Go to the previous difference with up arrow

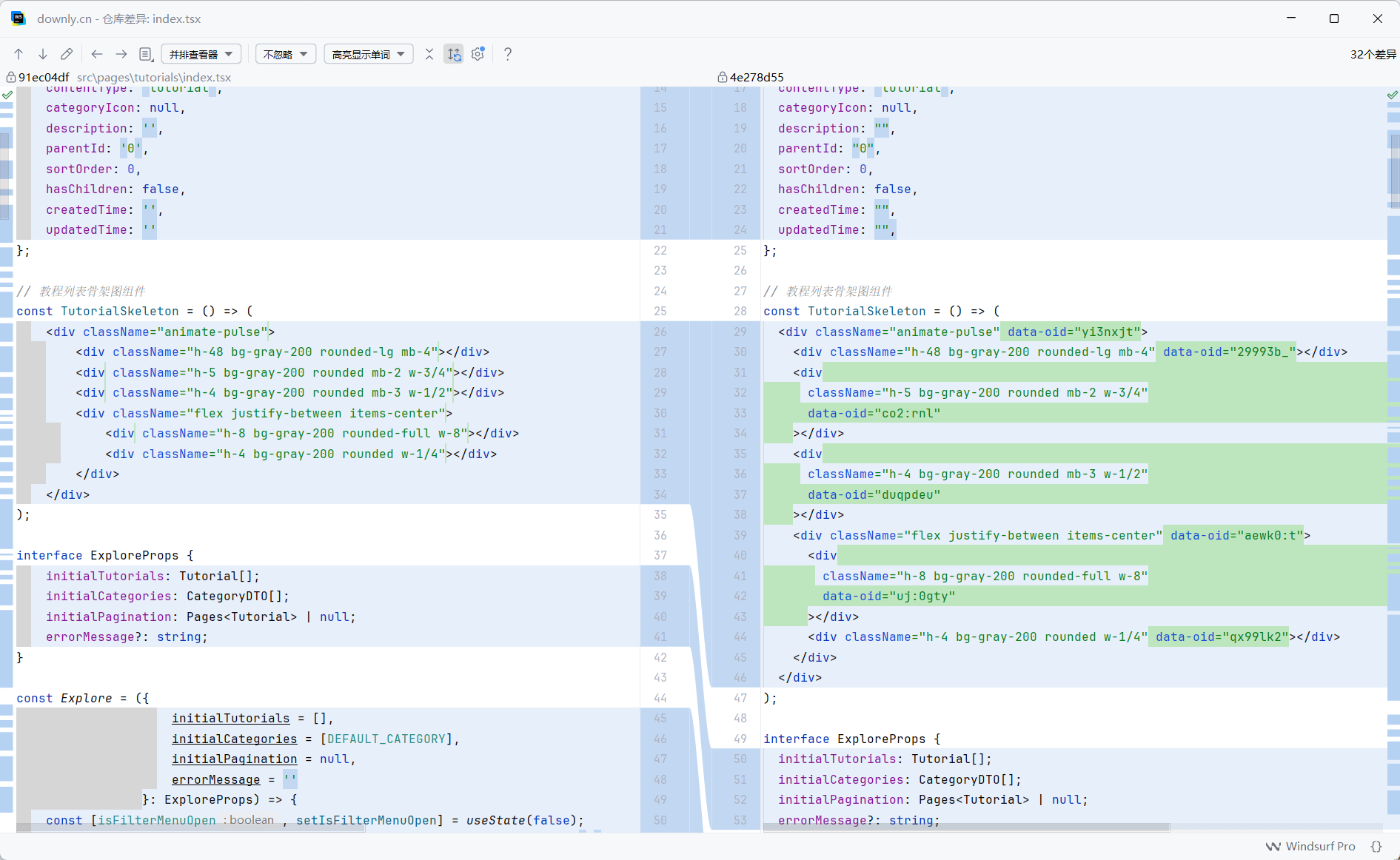click(19, 54)
